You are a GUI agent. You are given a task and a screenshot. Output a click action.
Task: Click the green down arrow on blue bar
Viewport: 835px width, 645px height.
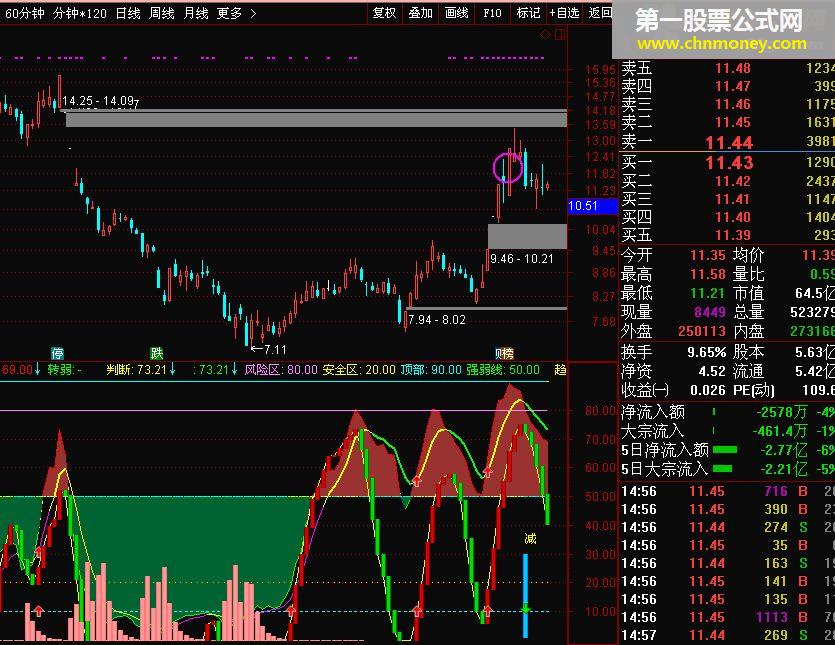tap(526, 609)
